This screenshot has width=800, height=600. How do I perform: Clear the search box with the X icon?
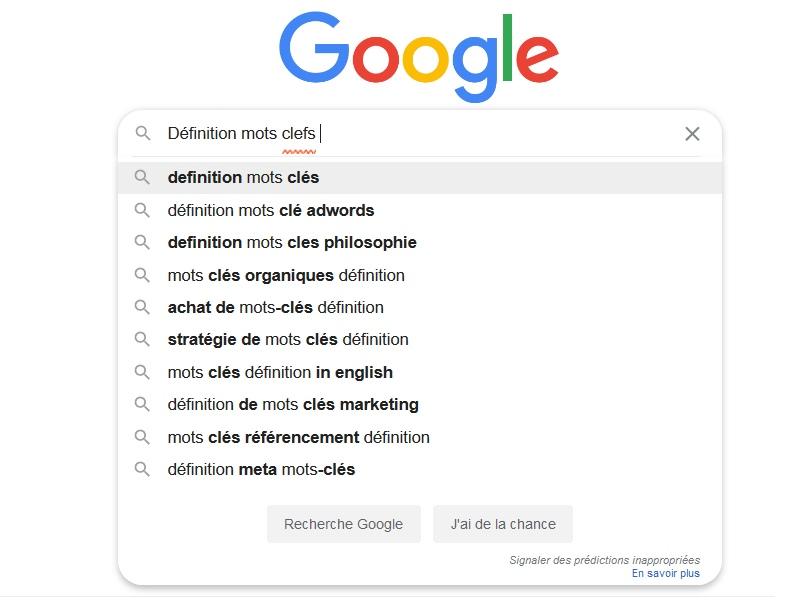692,134
